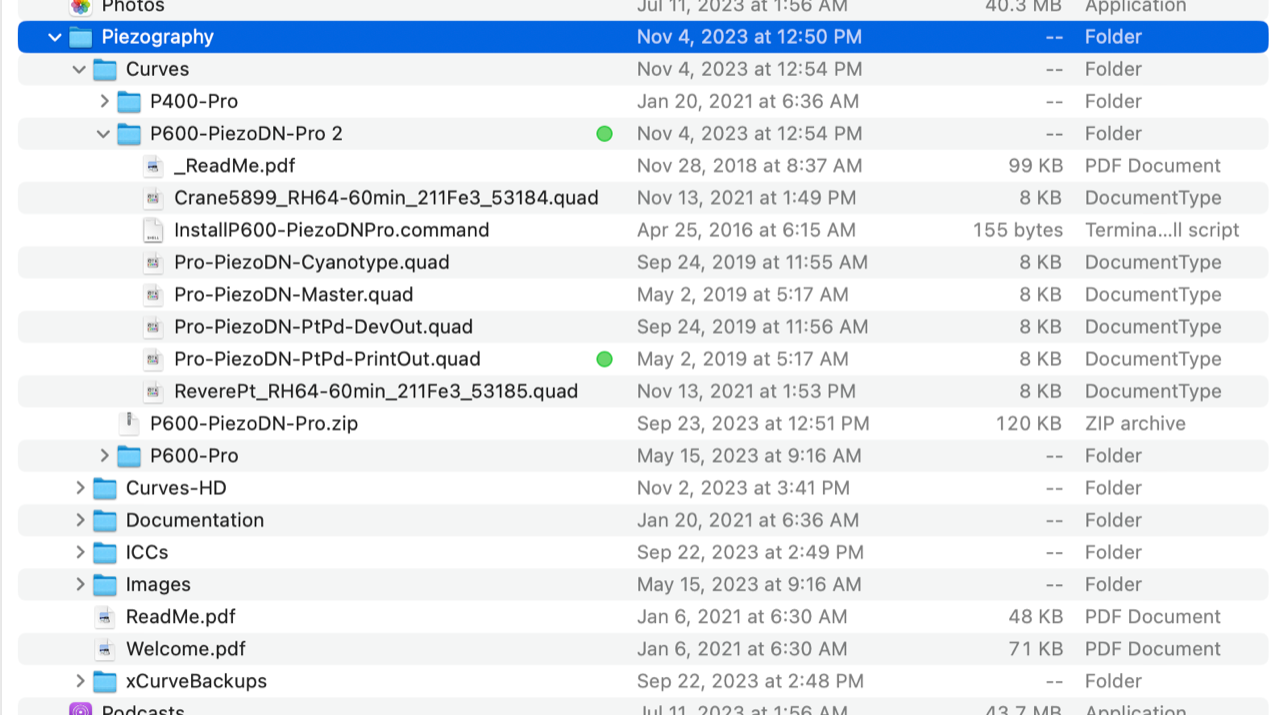Expand the ICCs folder

coord(80,552)
